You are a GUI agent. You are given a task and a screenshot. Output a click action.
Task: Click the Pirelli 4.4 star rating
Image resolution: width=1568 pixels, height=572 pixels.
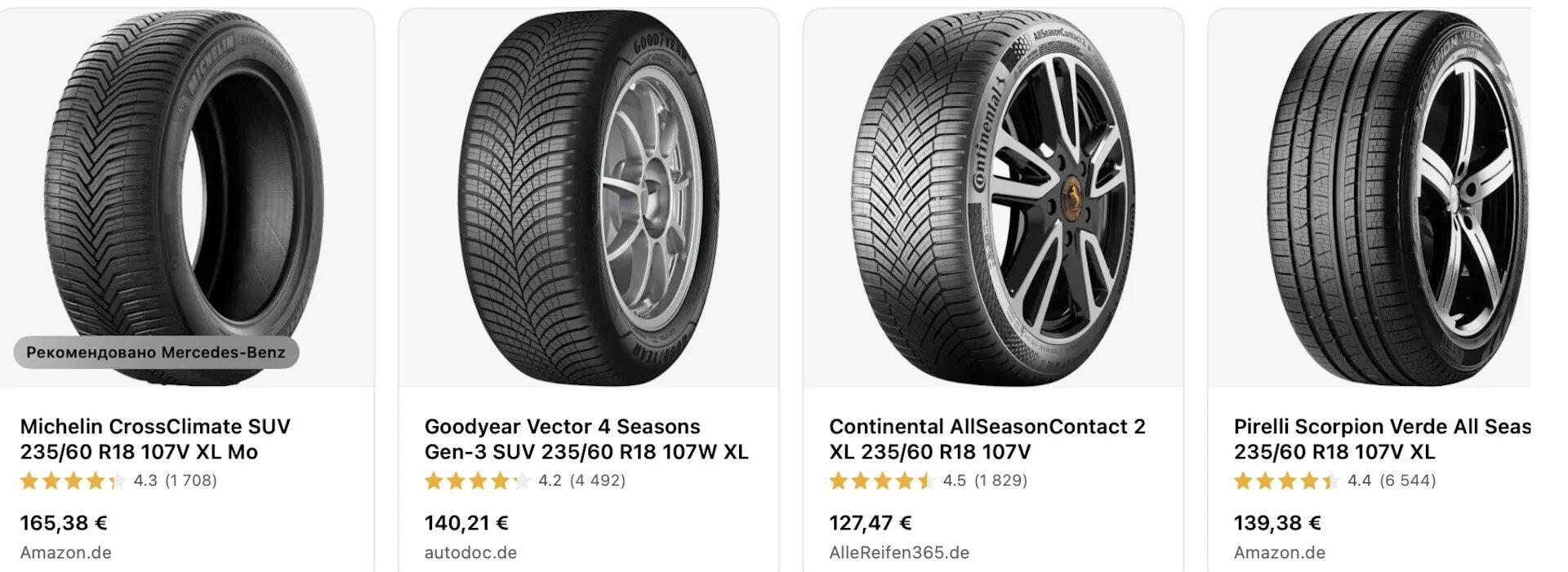pos(1334,481)
